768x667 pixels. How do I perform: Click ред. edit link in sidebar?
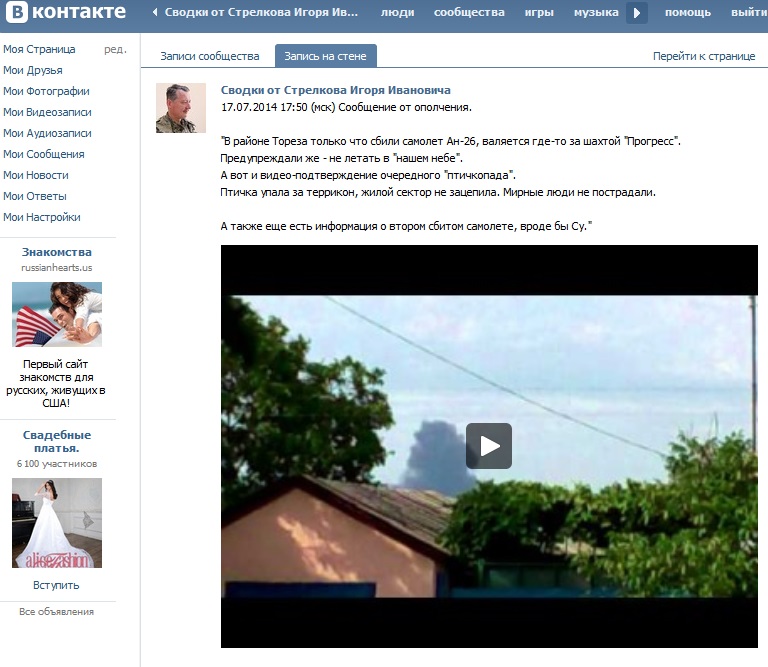pos(115,49)
